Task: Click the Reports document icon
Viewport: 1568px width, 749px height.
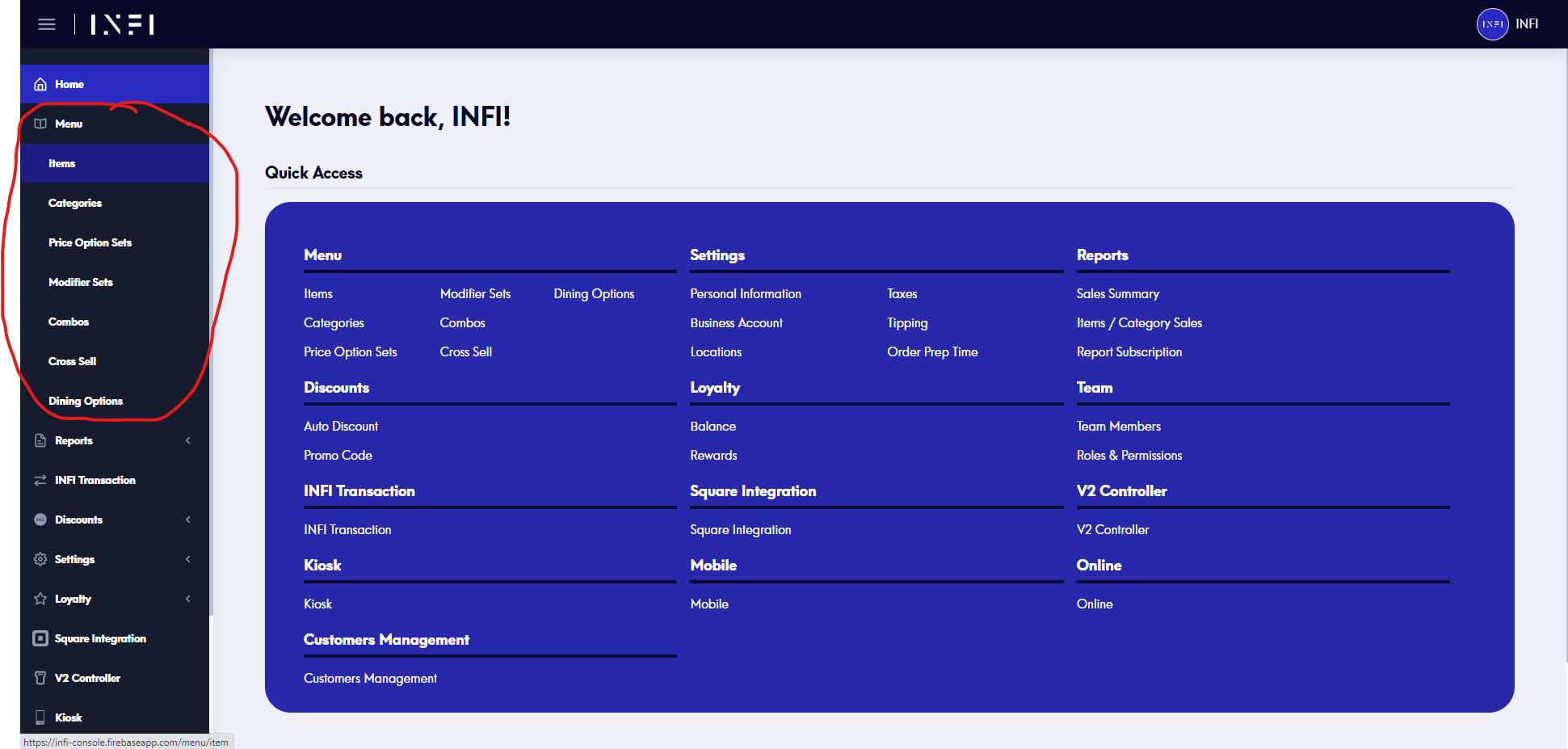Action: 40,440
